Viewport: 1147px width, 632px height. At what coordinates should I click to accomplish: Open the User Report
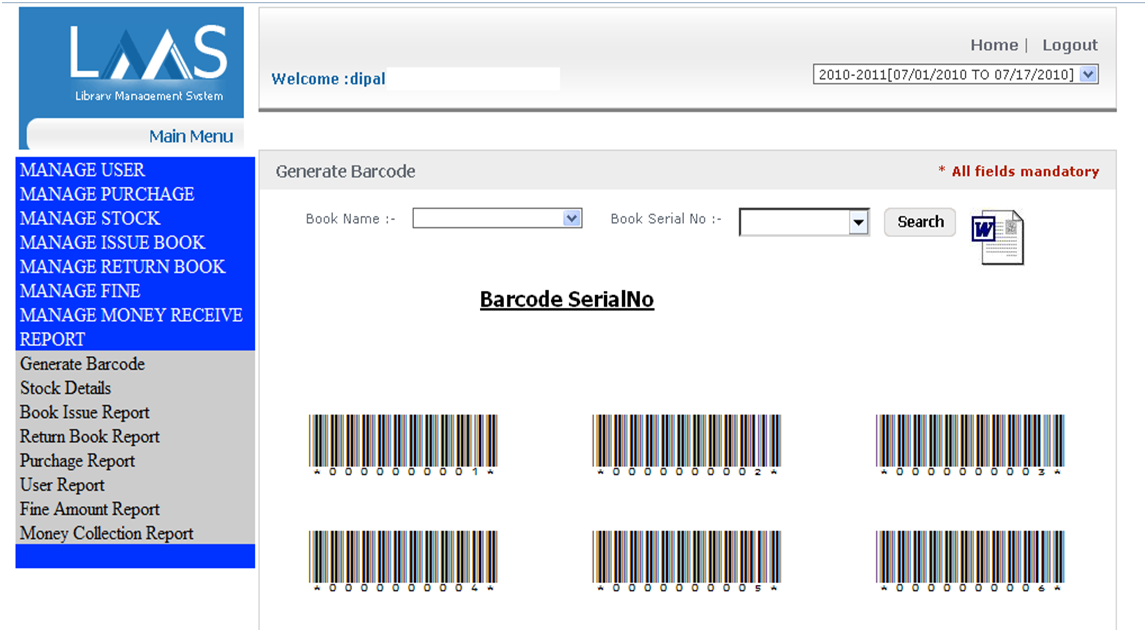pos(62,484)
